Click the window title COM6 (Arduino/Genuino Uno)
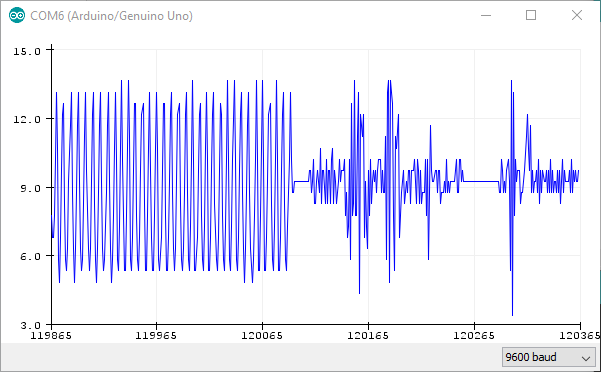Screen dimensions: 601x372 [112, 16]
